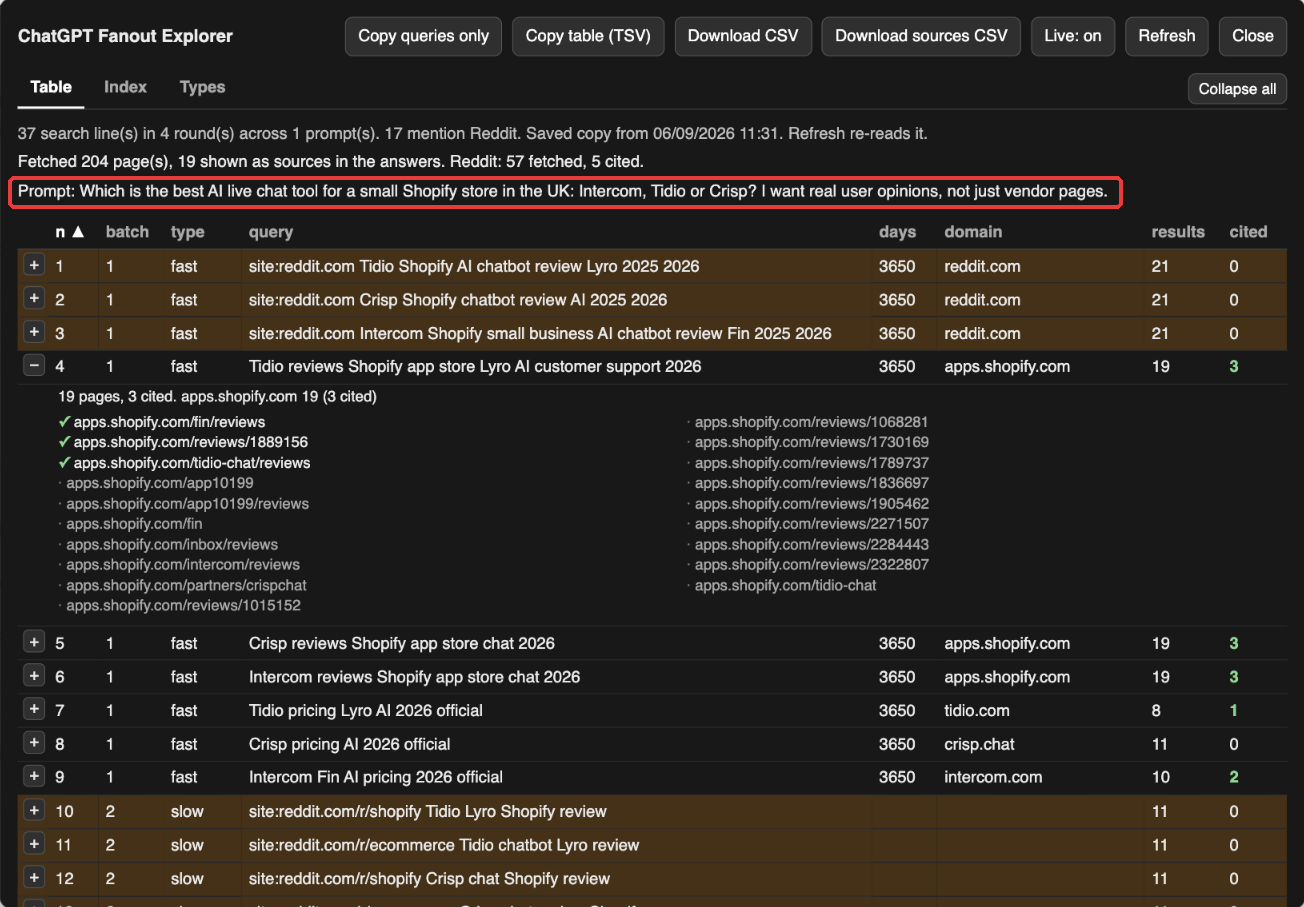Click the intercom.com domain cell
Viewport: 1304px width, 907px height.
tap(993, 777)
